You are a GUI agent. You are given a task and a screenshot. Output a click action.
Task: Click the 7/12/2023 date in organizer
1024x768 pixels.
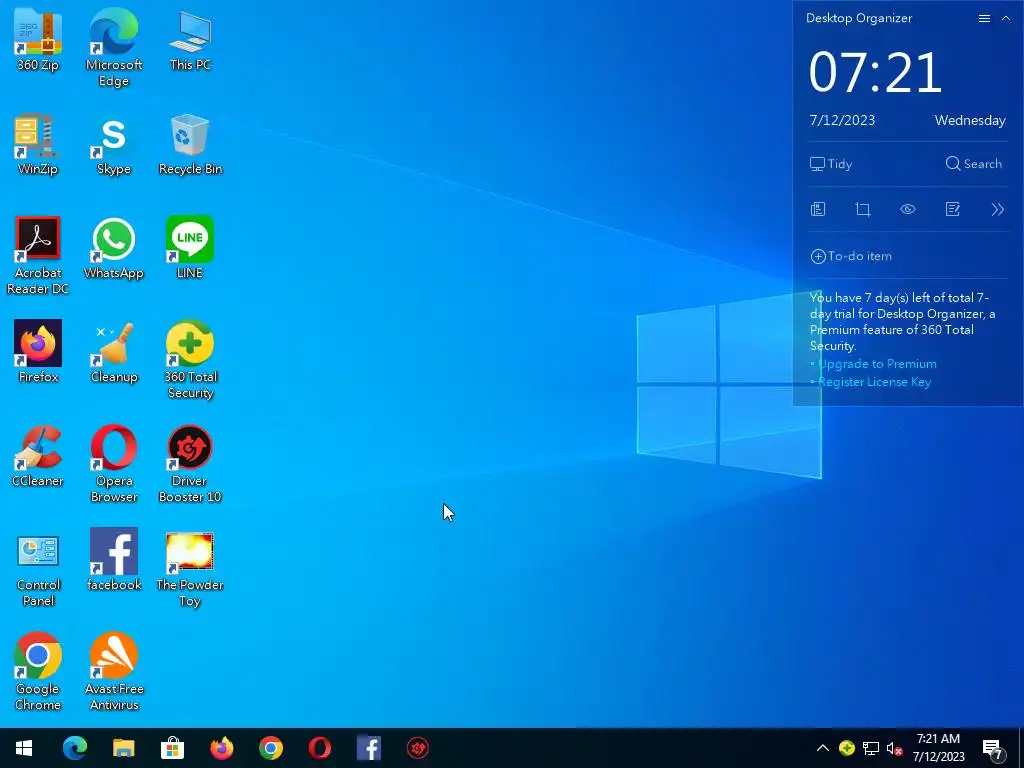coord(842,120)
